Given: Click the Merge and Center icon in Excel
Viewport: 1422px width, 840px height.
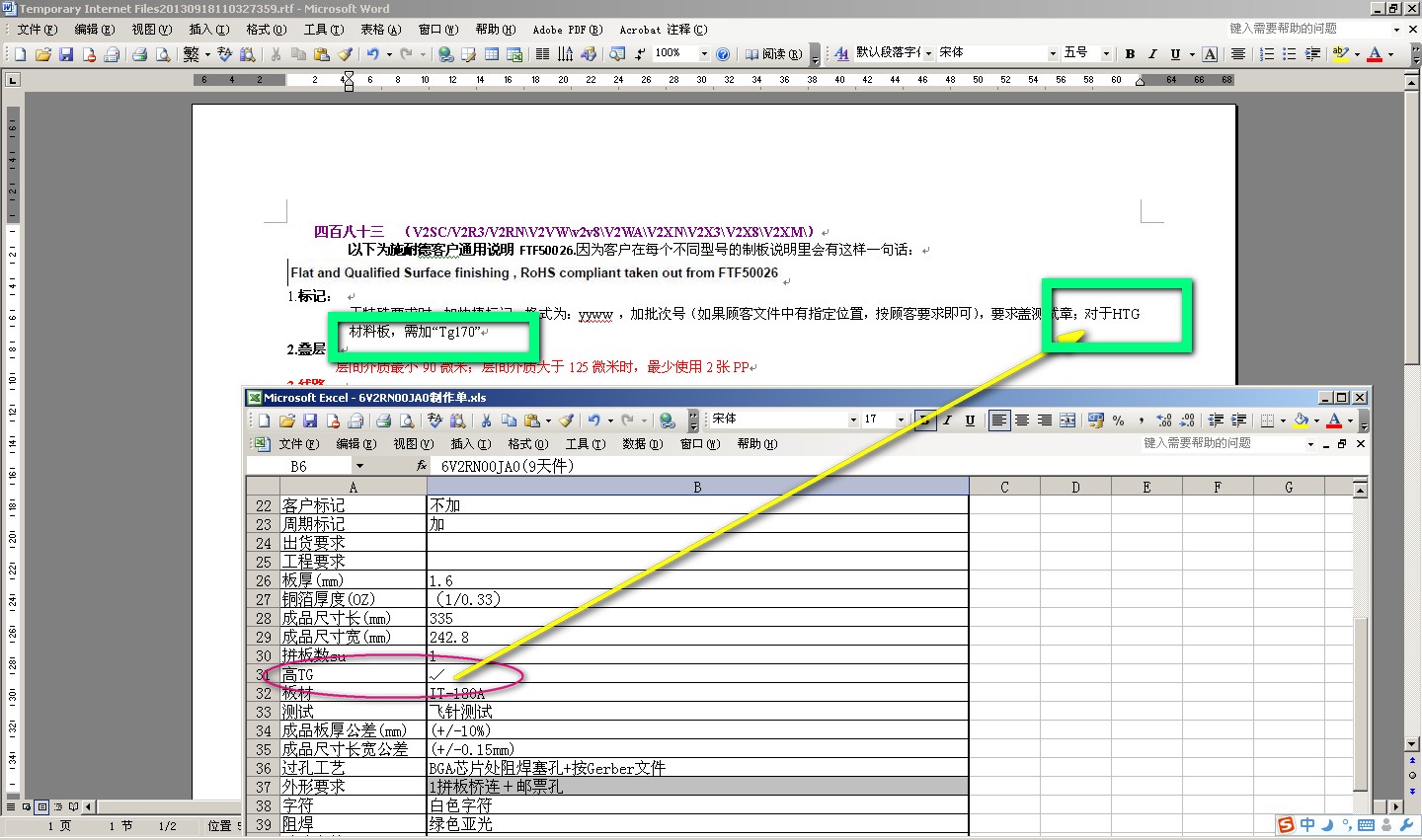Looking at the screenshot, I should (x=1067, y=420).
